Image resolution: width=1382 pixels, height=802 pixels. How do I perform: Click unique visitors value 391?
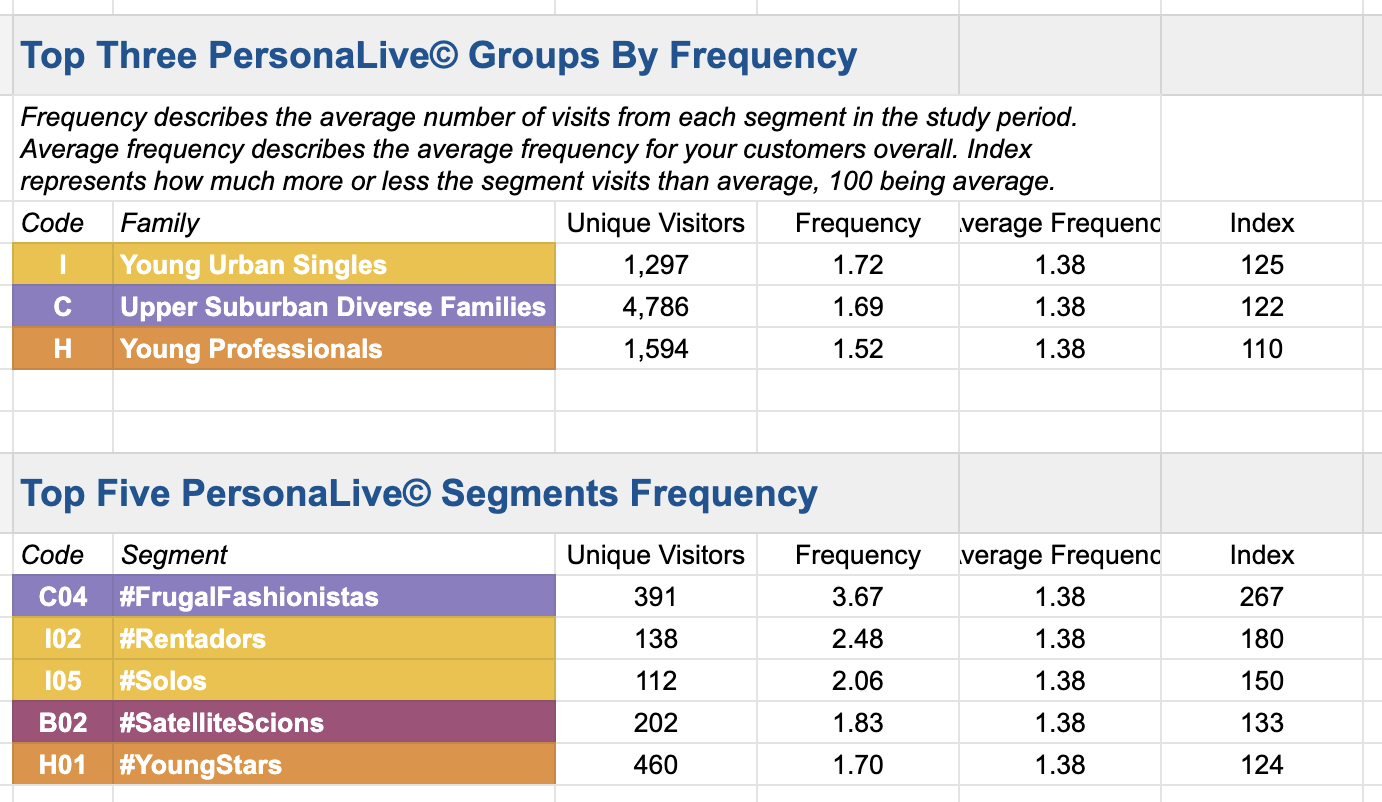click(x=656, y=597)
